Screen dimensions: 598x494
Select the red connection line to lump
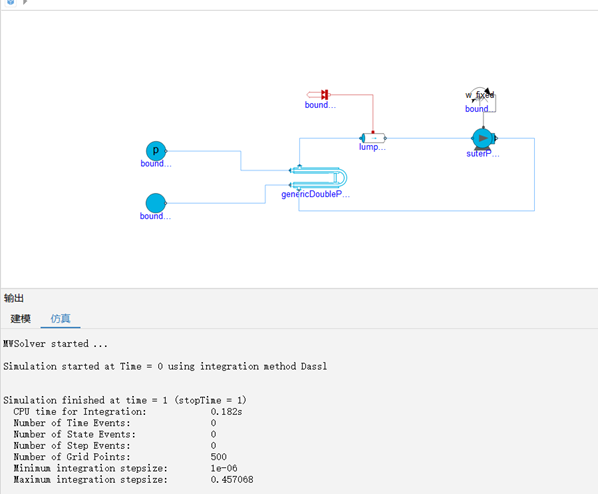373,111
